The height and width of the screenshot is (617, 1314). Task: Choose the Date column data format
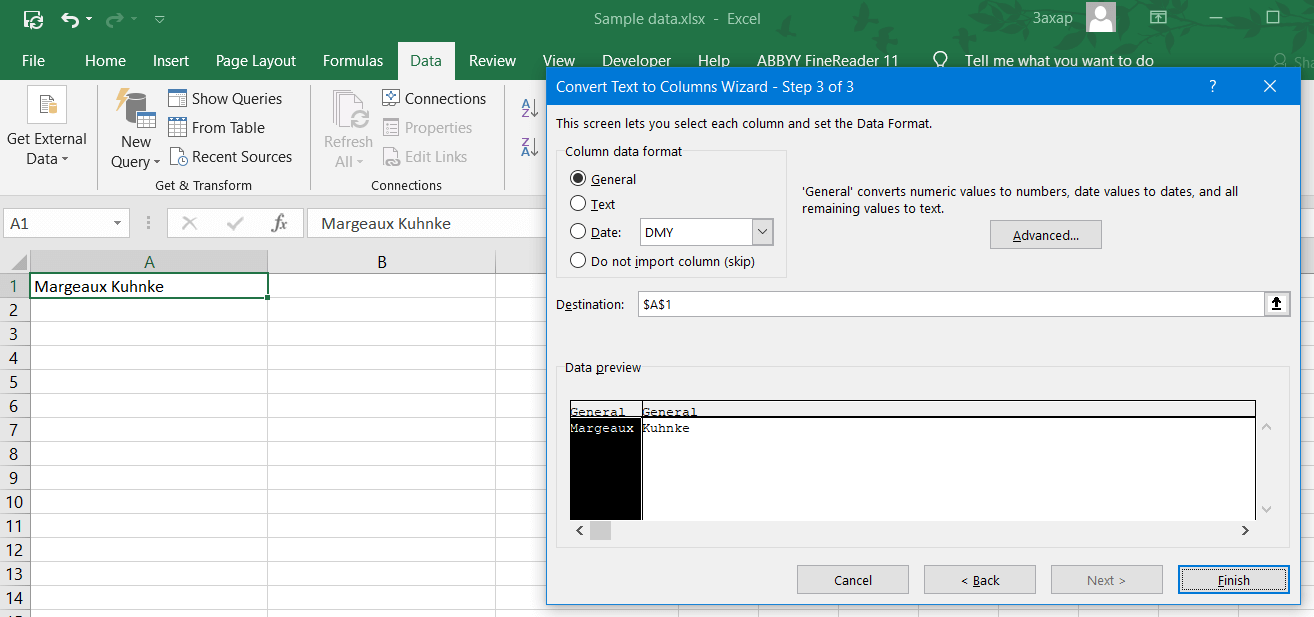coord(577,231)
